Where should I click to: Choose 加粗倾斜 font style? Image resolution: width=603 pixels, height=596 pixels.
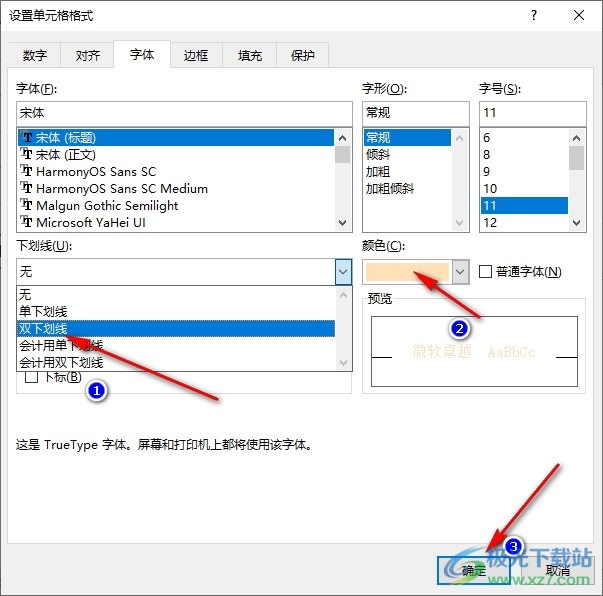[407, 188]
